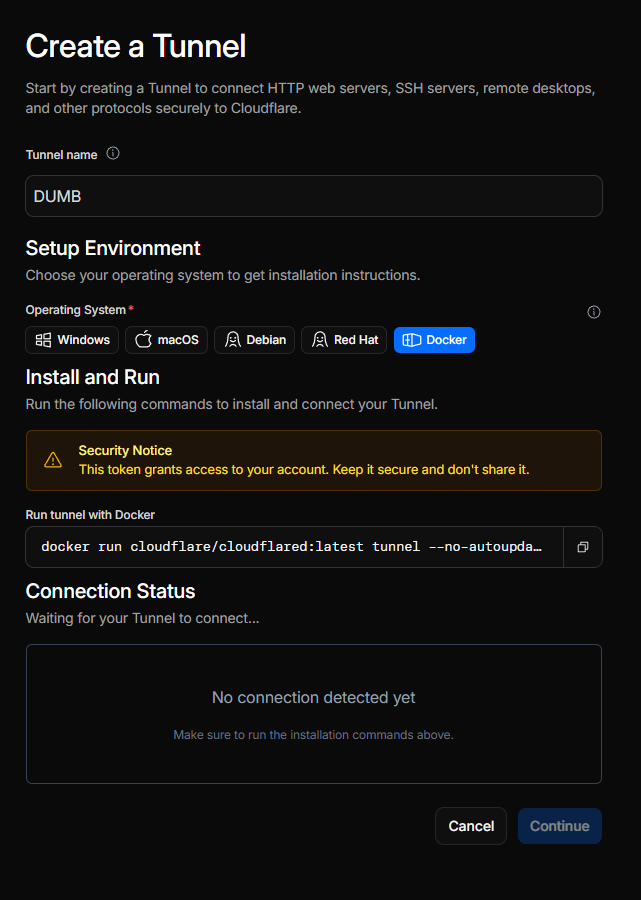Click the 'Run tunnel with Docker' label

point(90,515)
